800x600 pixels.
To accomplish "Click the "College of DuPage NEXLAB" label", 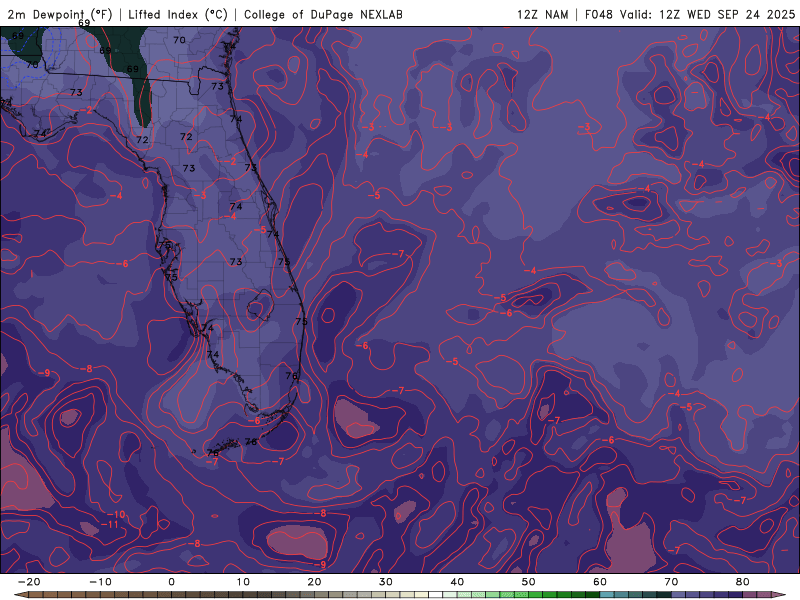I will coord(323,14).
